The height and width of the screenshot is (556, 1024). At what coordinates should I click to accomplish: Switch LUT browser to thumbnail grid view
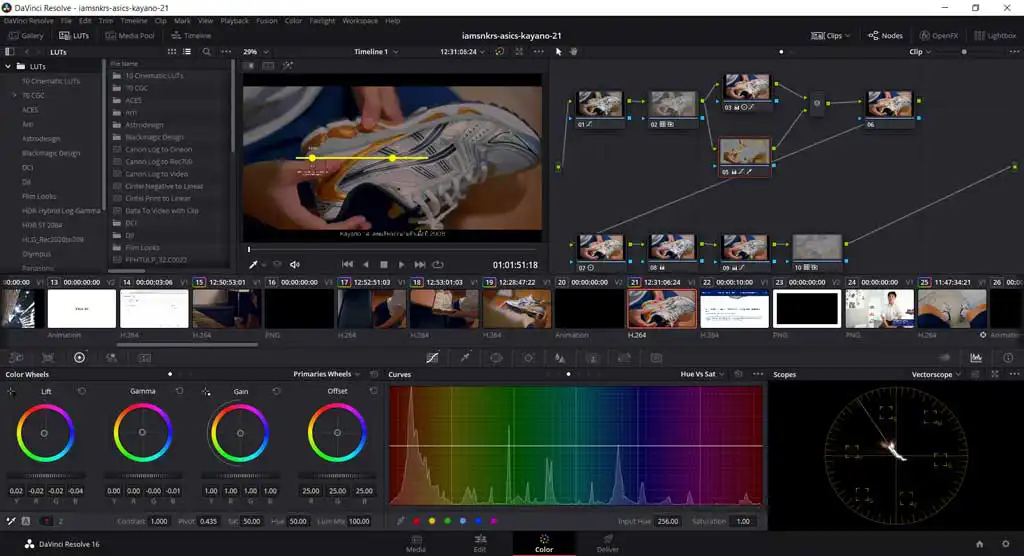coord(172,52)
